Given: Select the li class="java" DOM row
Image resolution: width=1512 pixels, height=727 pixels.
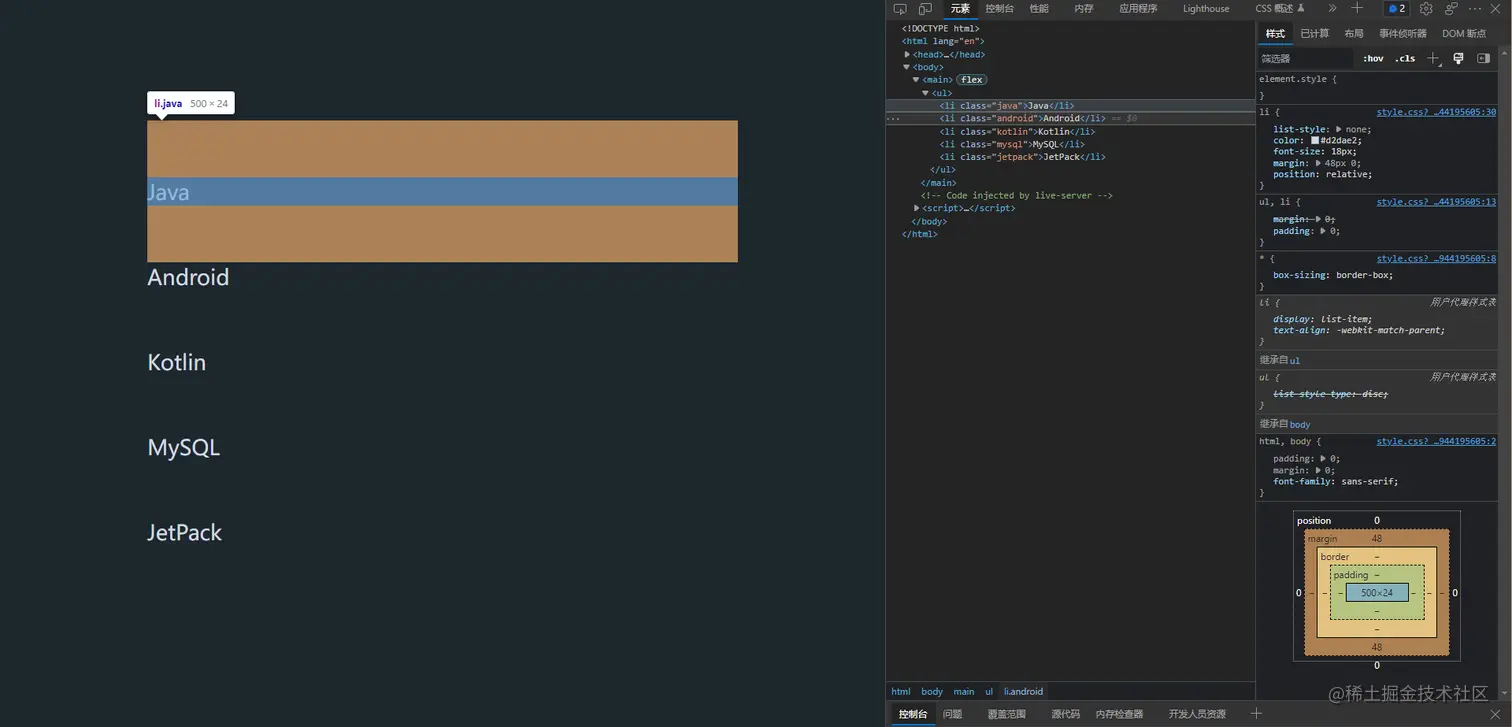Looking at the screenshot, I should click(x=1070, y=105).
